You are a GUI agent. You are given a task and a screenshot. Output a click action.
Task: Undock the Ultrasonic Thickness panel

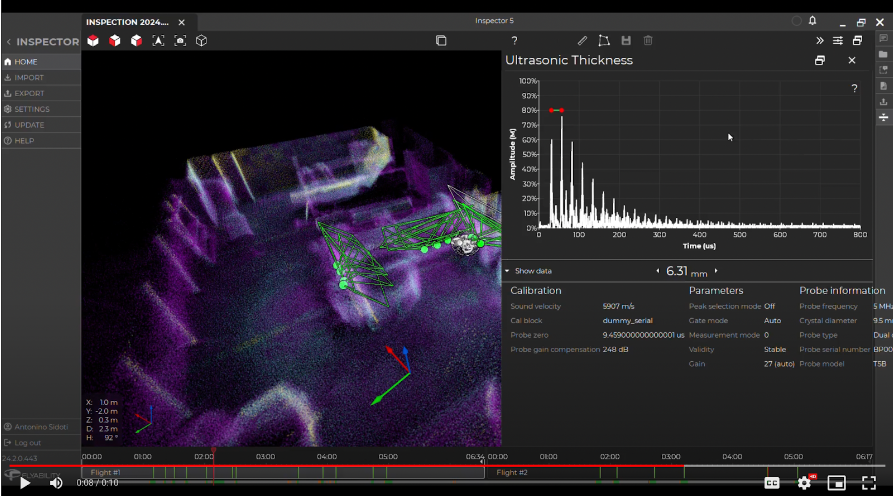point(820,60)
